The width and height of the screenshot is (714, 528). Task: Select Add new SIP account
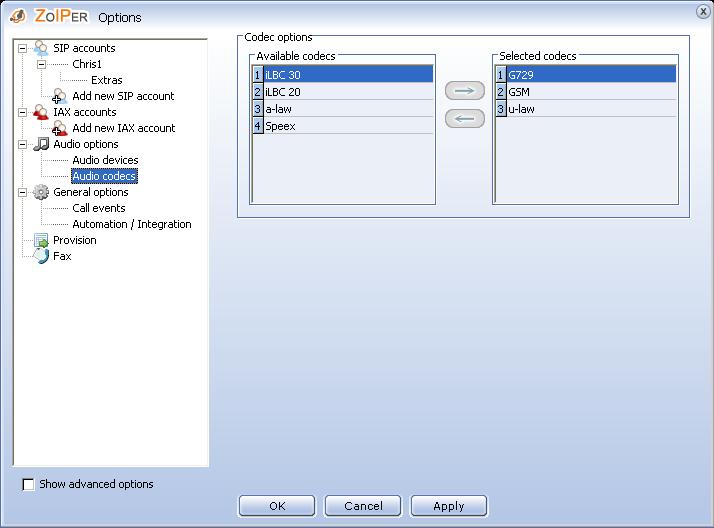[123, 96]
